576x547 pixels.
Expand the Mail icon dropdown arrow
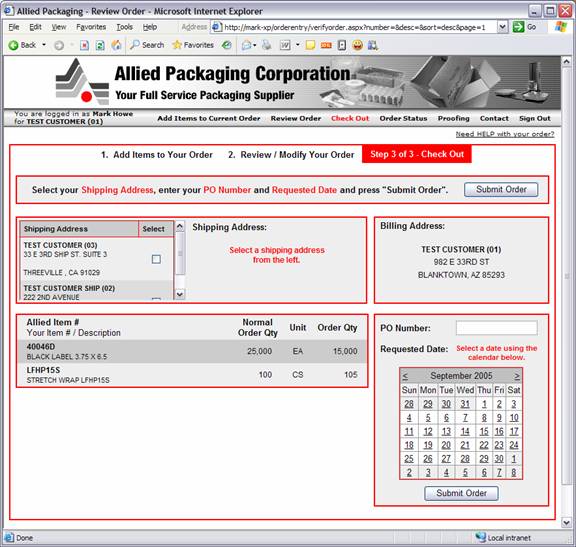[x=255, y=45]
